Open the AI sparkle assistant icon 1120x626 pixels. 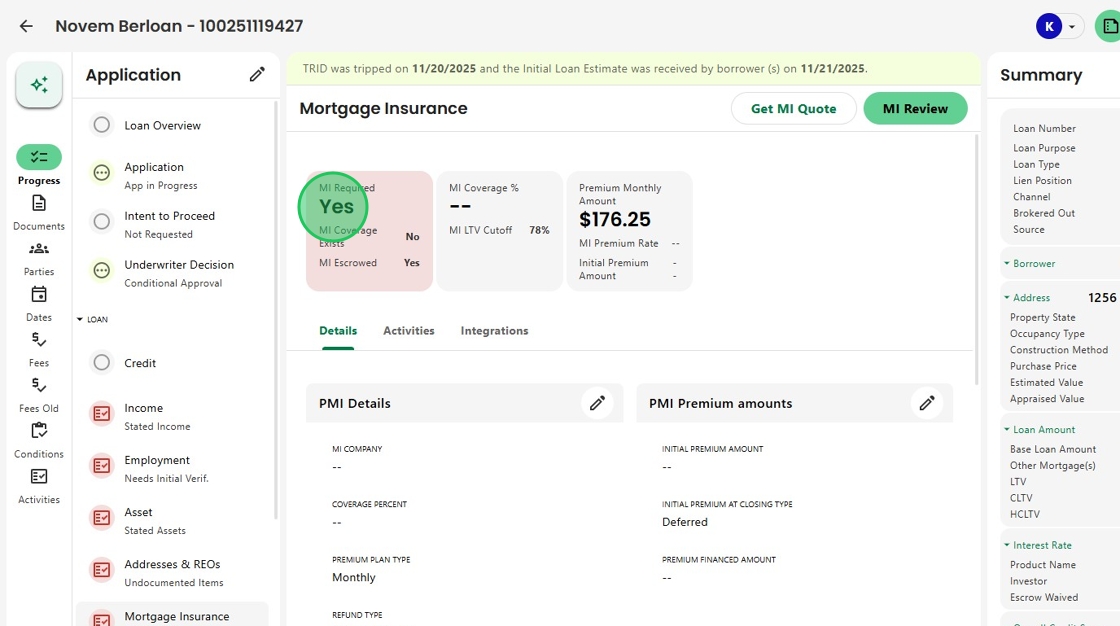tap(39, 85)
